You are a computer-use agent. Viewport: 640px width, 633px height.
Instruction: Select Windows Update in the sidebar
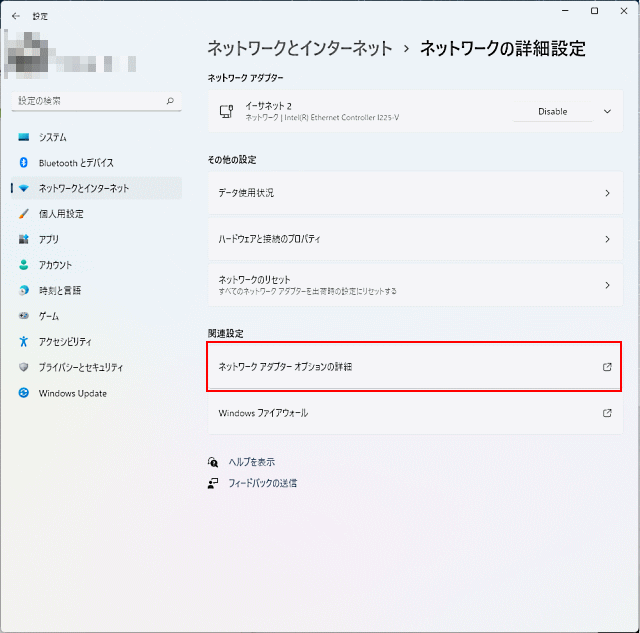(96, 393)
